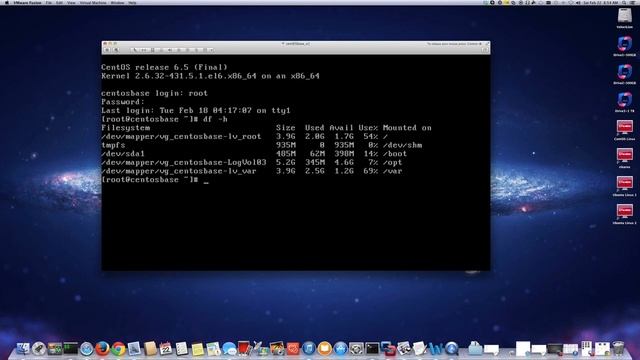
Task: Open the blue folder stack in the dock
Action: (475, 348)
